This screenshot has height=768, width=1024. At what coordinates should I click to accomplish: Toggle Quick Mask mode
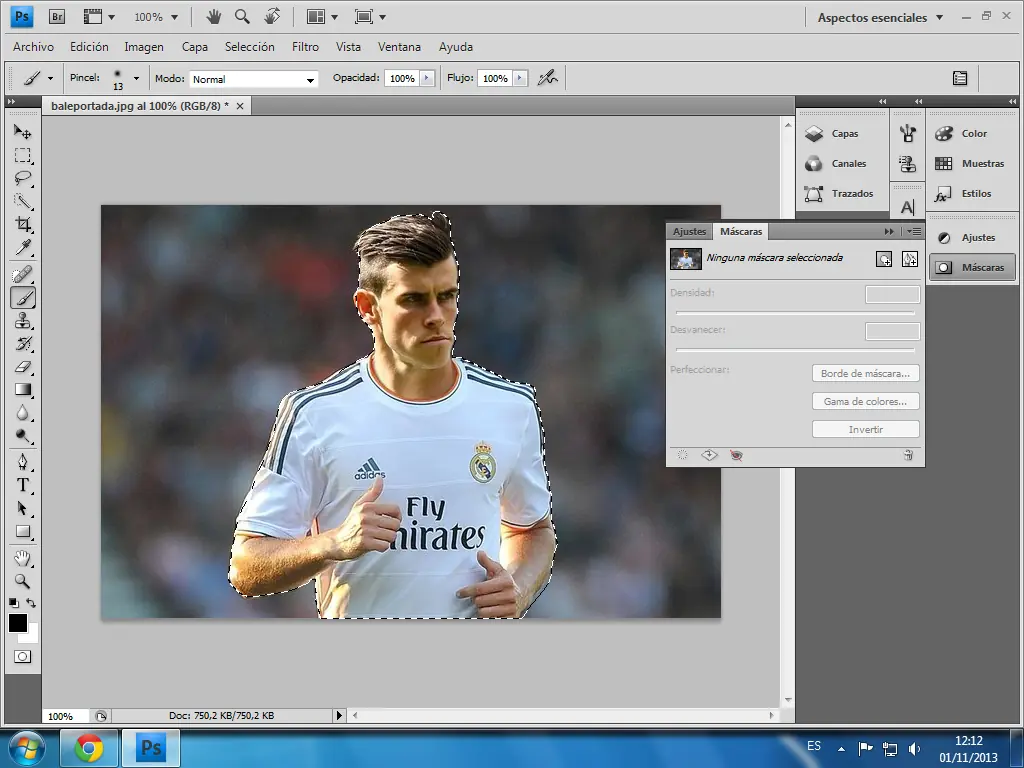[22, 657]
